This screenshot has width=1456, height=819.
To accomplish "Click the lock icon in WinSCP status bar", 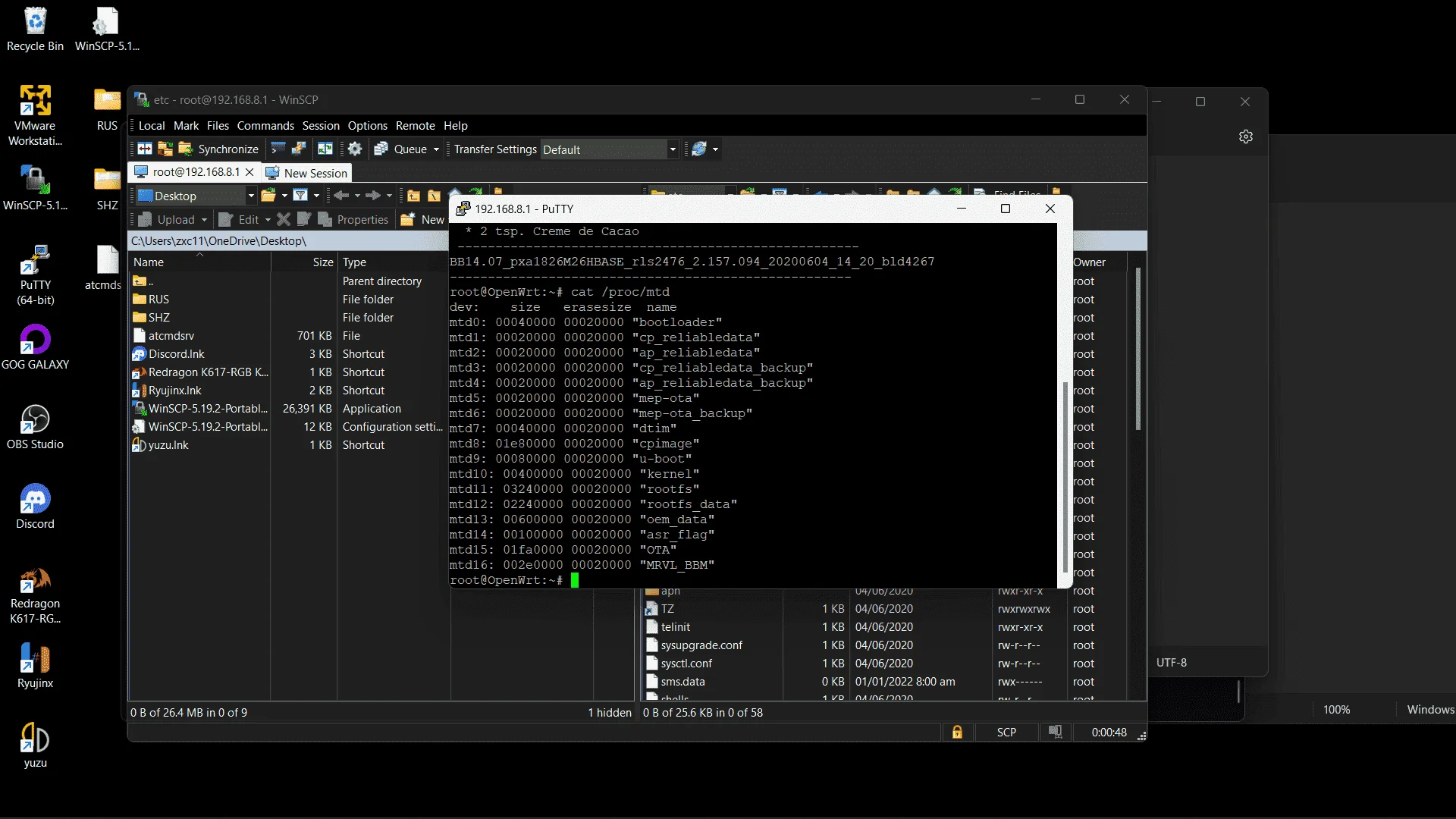I will [957, 732].
